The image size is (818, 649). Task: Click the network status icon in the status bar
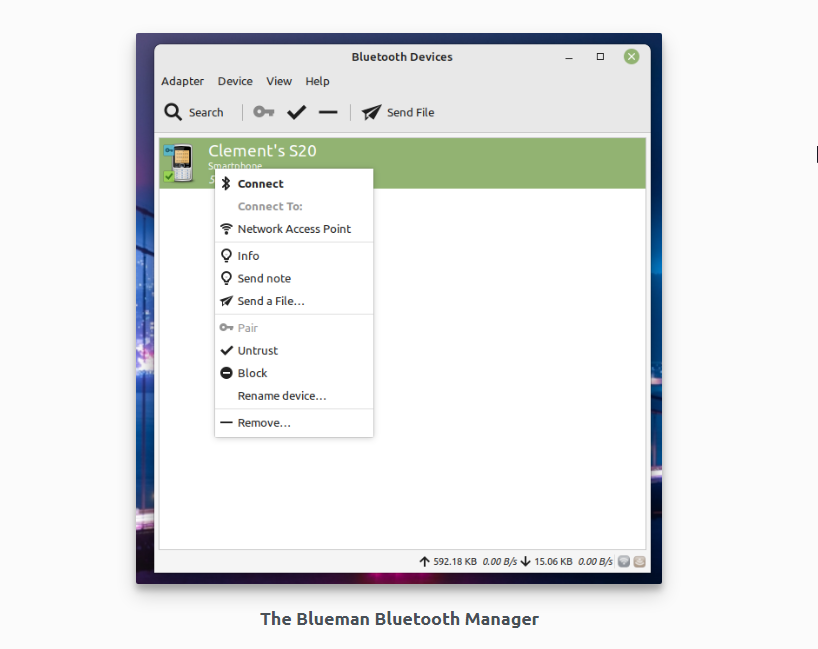tap(624, 562)
